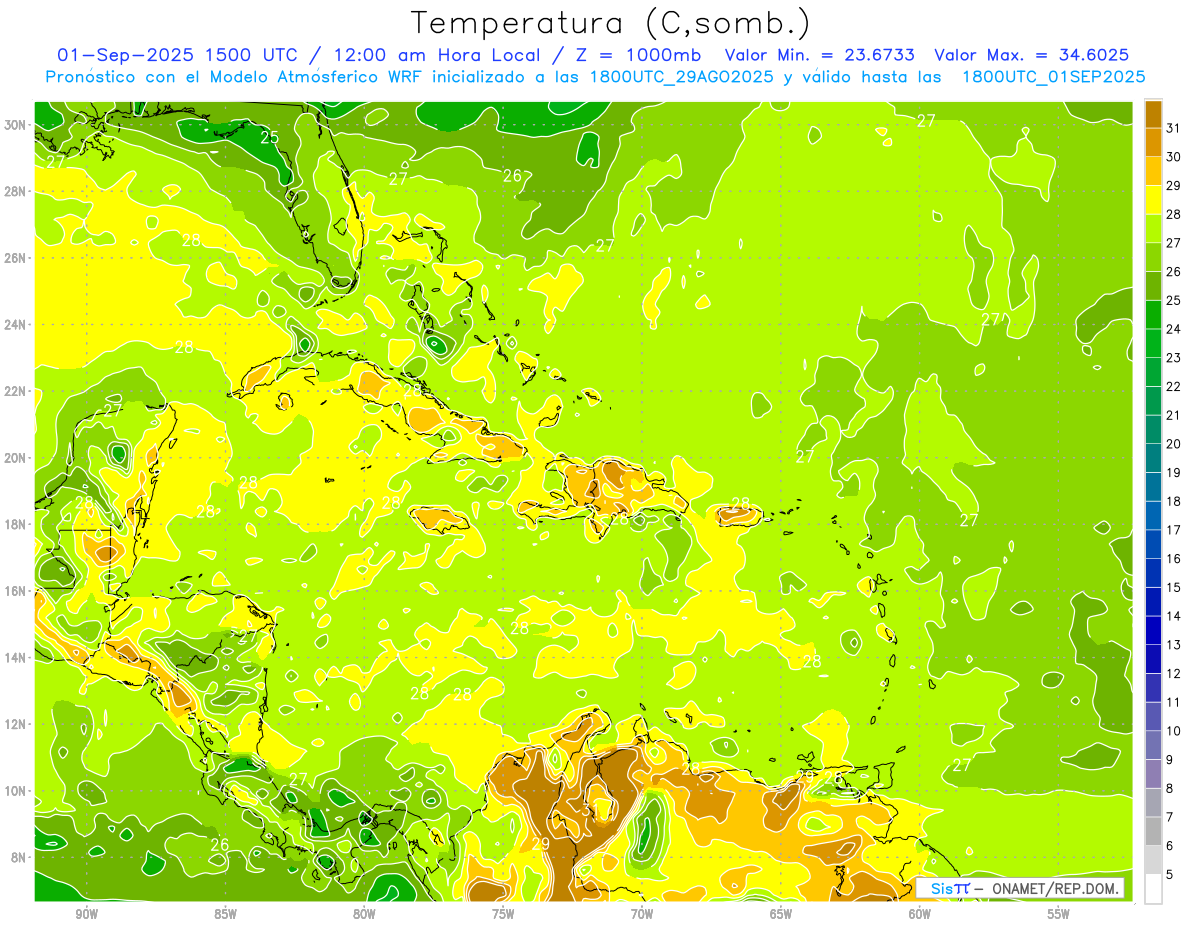Click the number 31 on the color legend
The image size is (1200, 927).
tap(1174, 128)
